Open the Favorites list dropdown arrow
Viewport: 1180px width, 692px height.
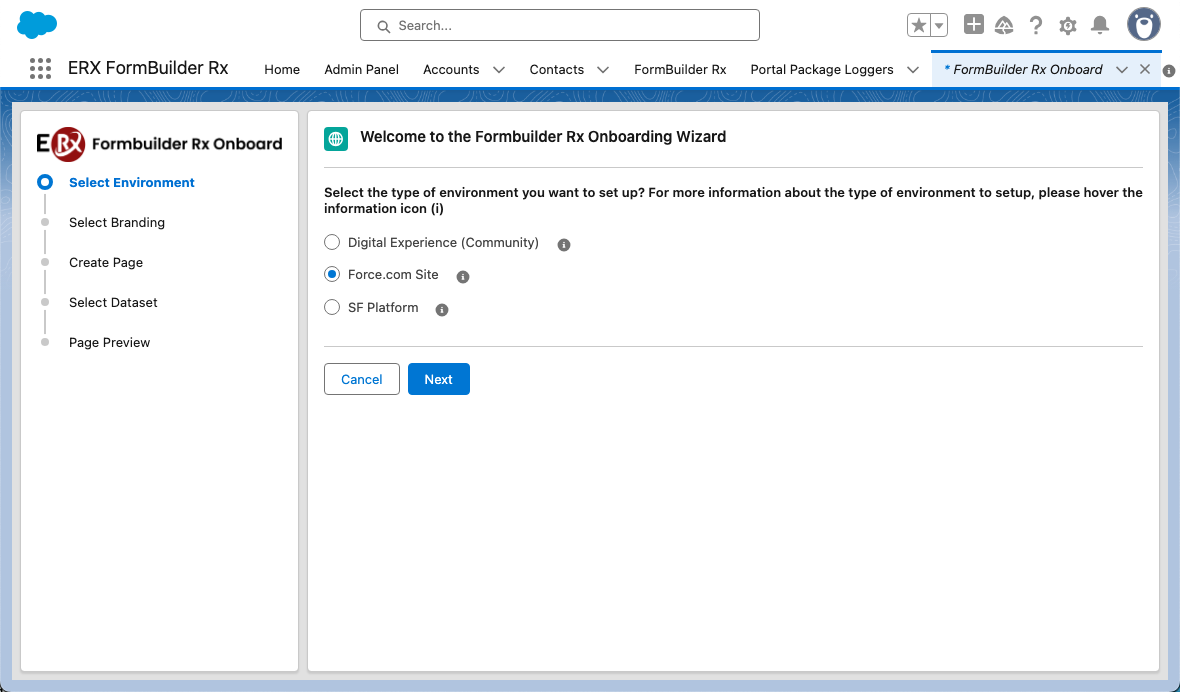939,26
